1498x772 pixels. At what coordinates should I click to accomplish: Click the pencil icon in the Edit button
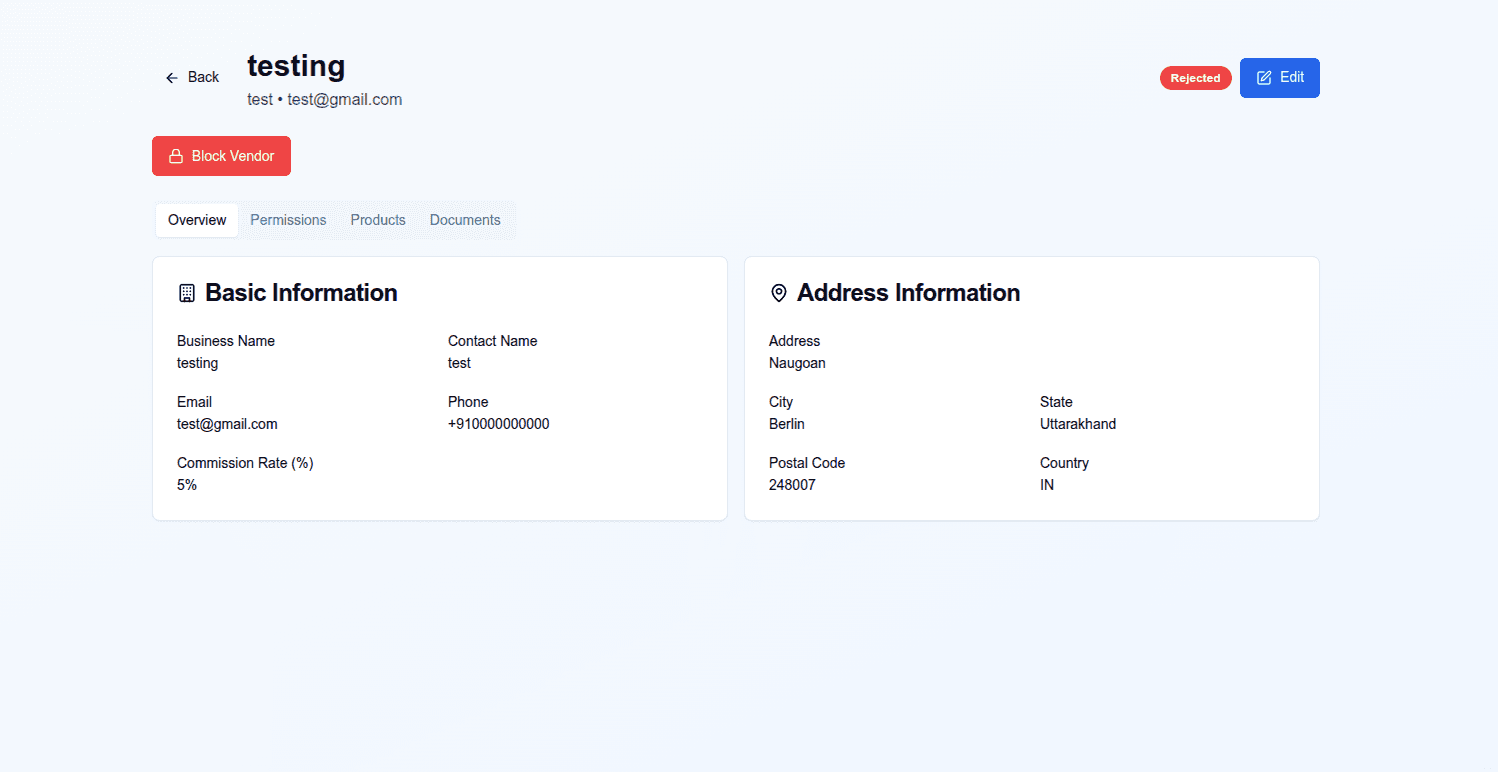1264,78
